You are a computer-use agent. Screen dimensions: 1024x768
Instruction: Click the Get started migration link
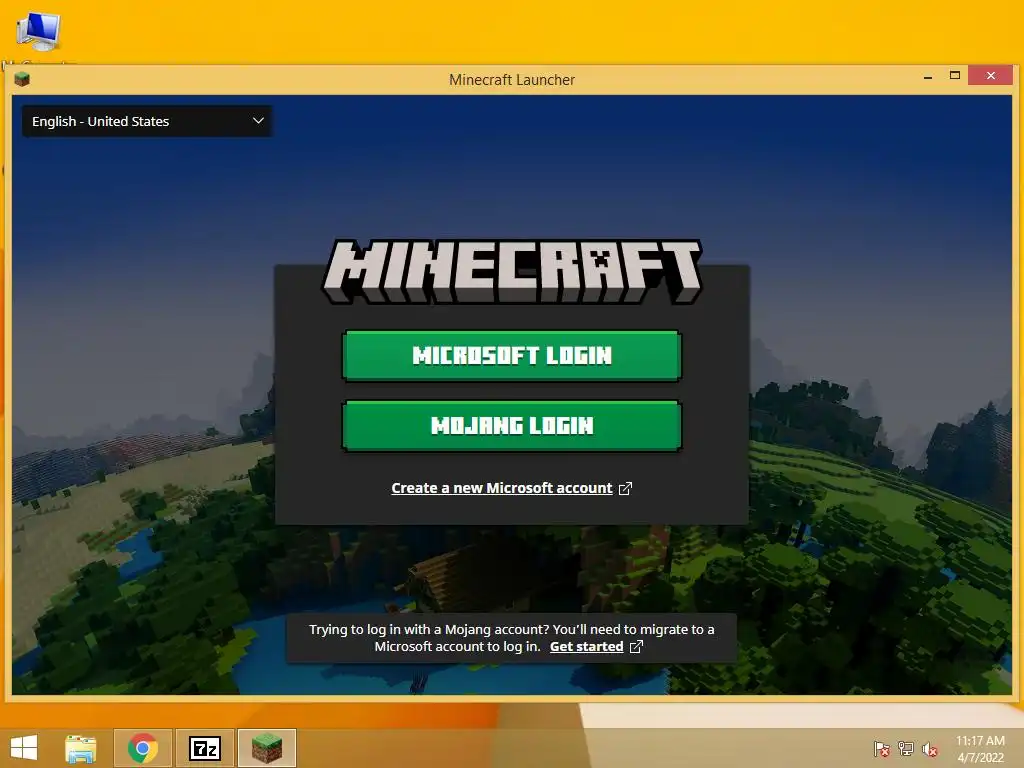[586, 647]
